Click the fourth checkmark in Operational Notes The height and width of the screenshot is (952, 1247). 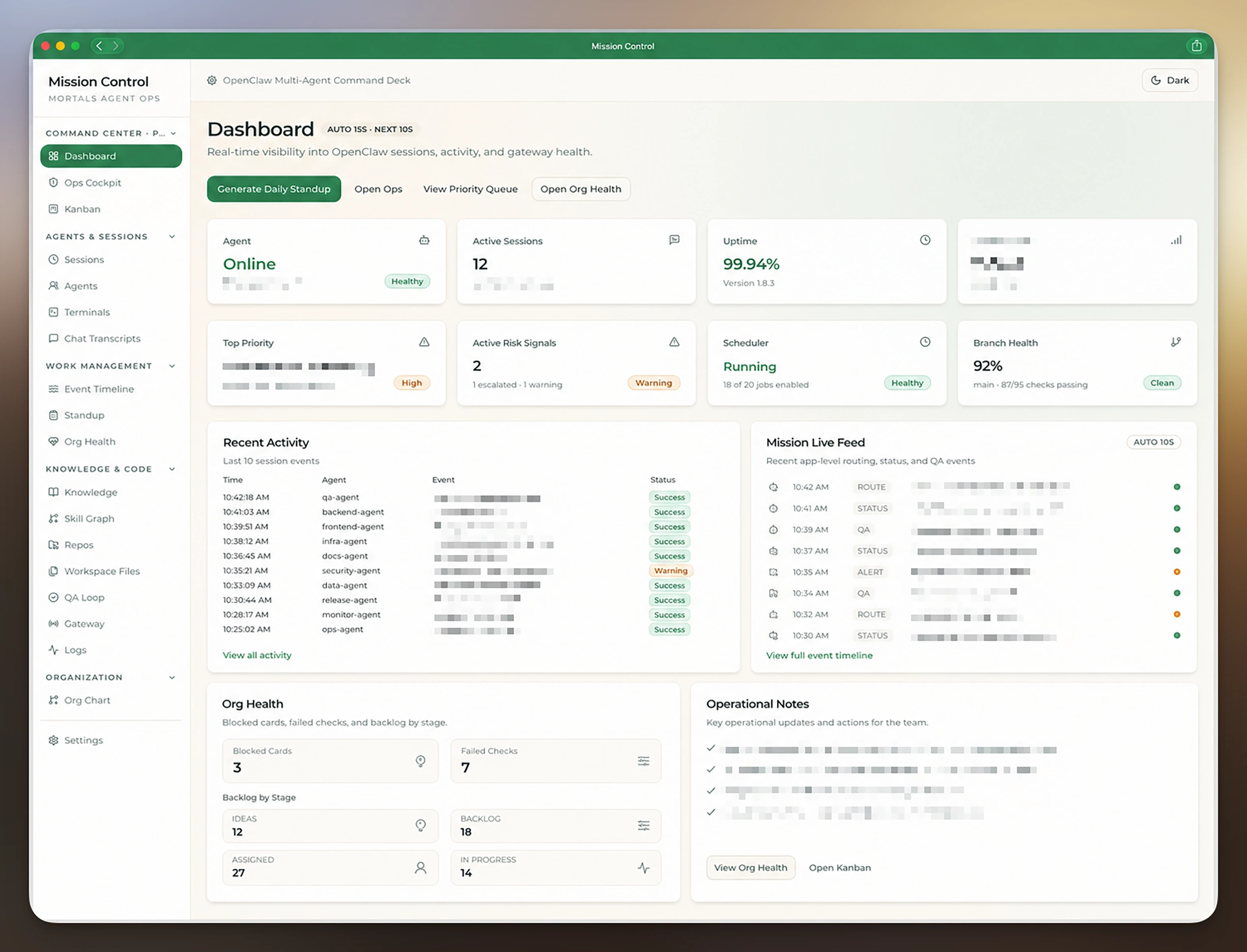point(711,812)
